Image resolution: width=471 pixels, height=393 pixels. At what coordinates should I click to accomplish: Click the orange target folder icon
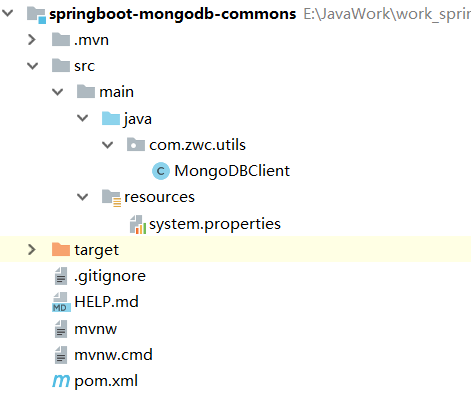[x=61, y=249]
